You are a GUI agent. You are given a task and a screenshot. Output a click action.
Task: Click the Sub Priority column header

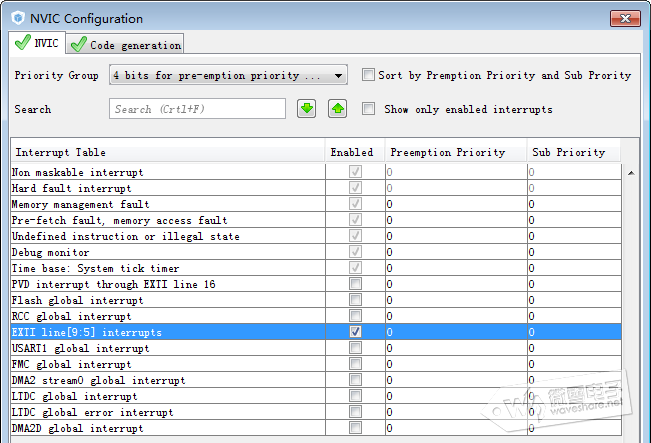coord(568,152)
